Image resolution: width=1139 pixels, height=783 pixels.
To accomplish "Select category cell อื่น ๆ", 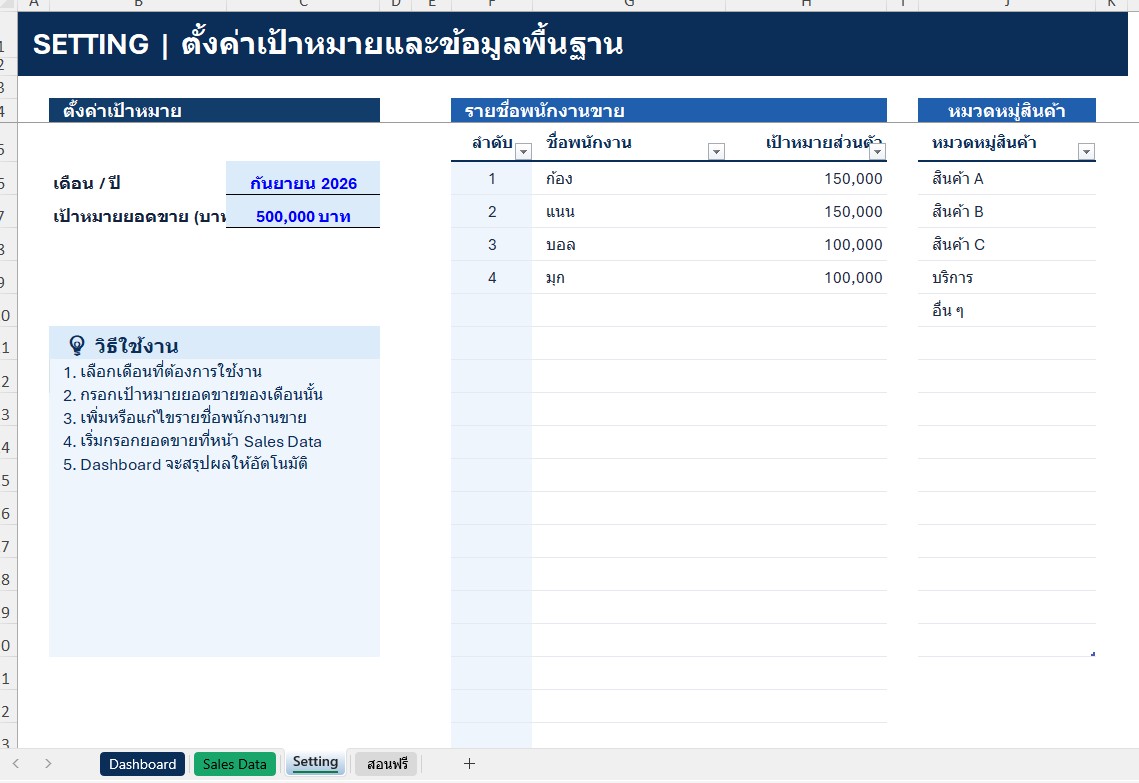I will point(1007,311).
